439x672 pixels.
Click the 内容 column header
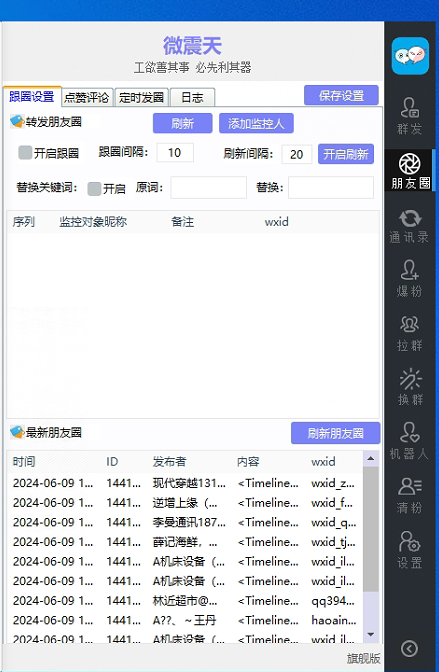click(x=248, y=462)
